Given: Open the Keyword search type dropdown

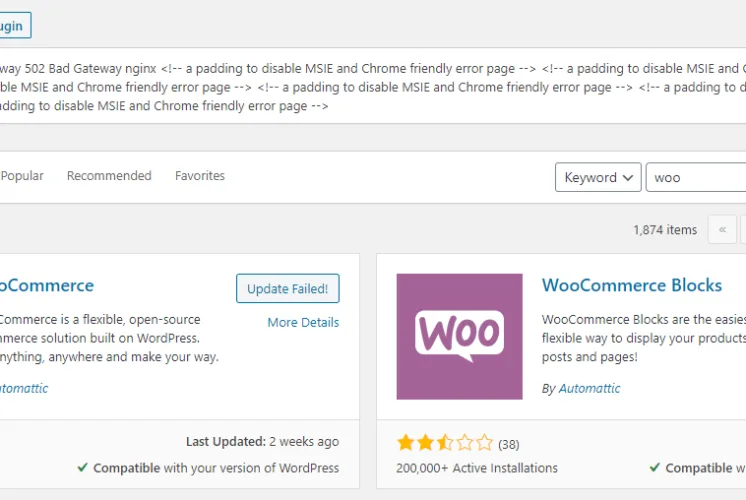Looking at the screenshot, I should coord(598,177).
